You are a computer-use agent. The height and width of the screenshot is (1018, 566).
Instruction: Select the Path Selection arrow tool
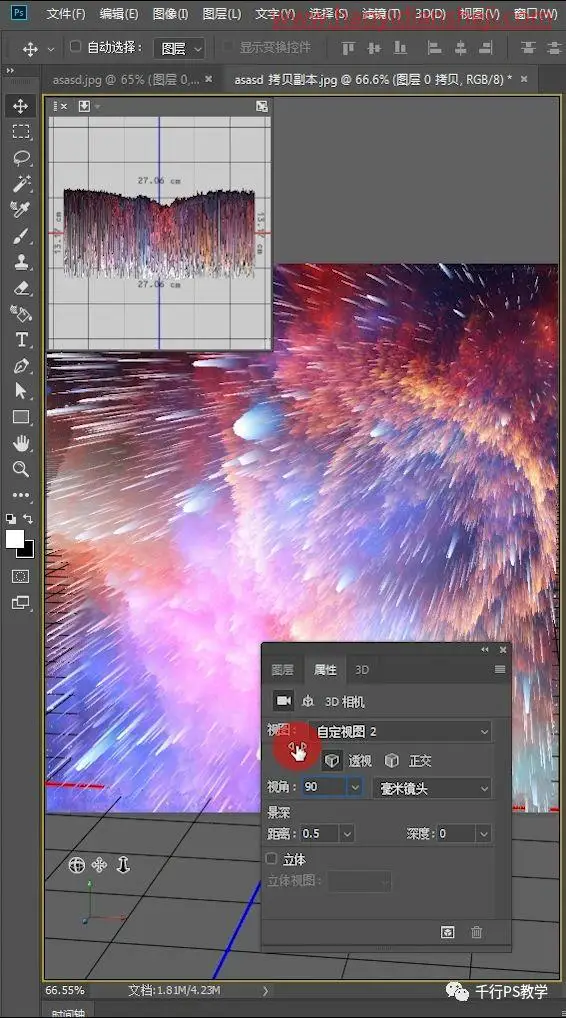pos(21,391)
